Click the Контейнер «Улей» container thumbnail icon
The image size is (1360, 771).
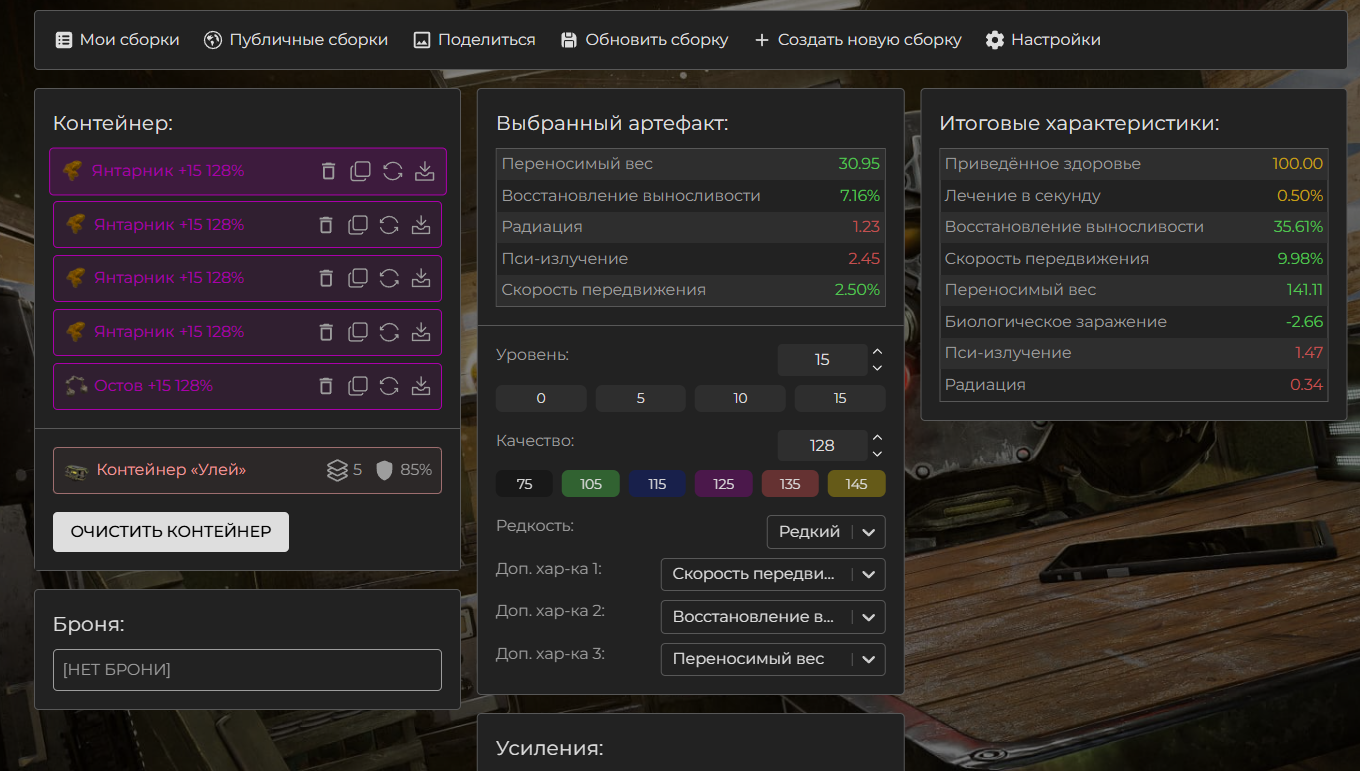77,470
